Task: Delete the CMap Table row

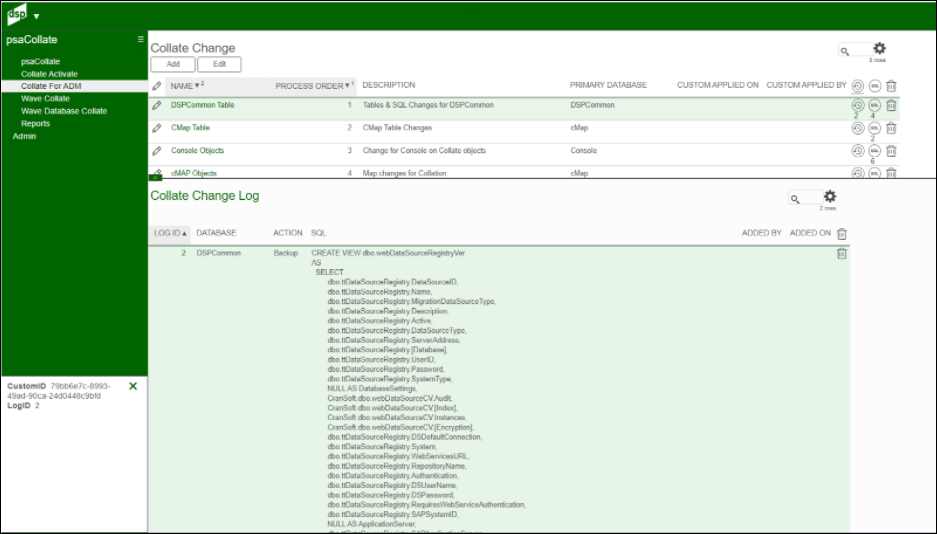Action: click(x=891, y=128)
